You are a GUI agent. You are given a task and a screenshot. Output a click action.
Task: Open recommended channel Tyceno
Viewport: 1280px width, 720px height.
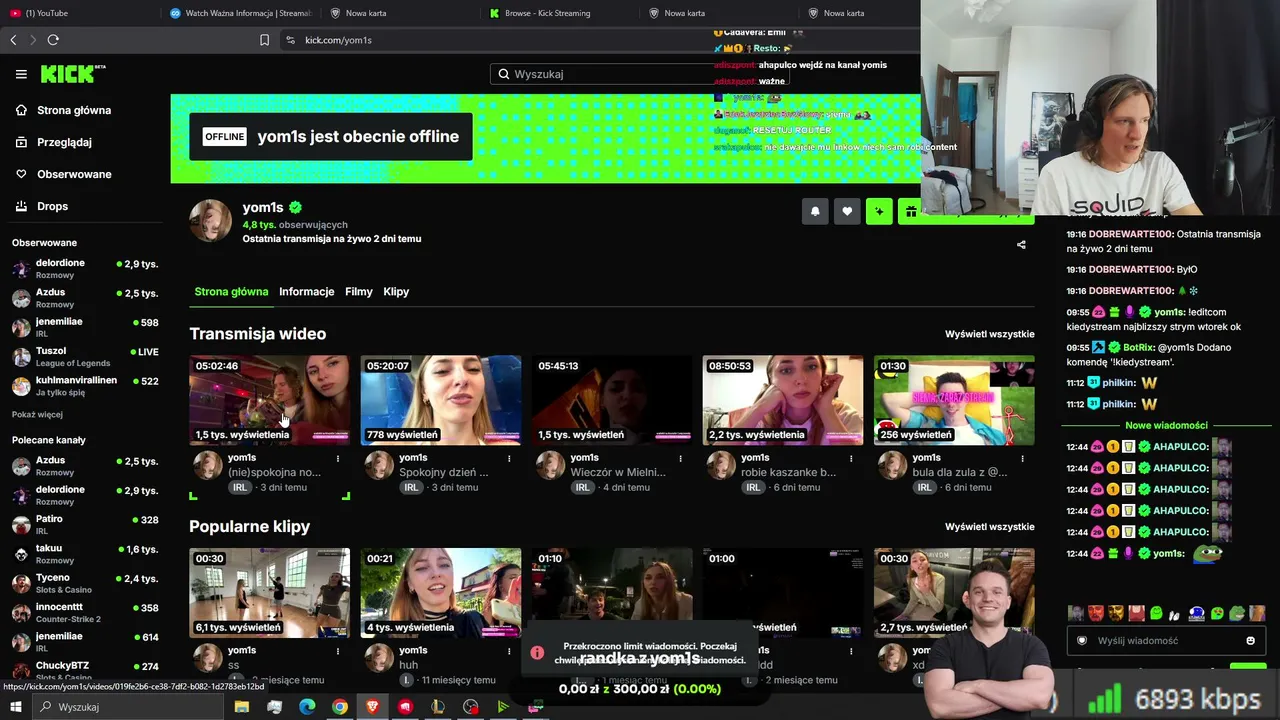[85, 582]
